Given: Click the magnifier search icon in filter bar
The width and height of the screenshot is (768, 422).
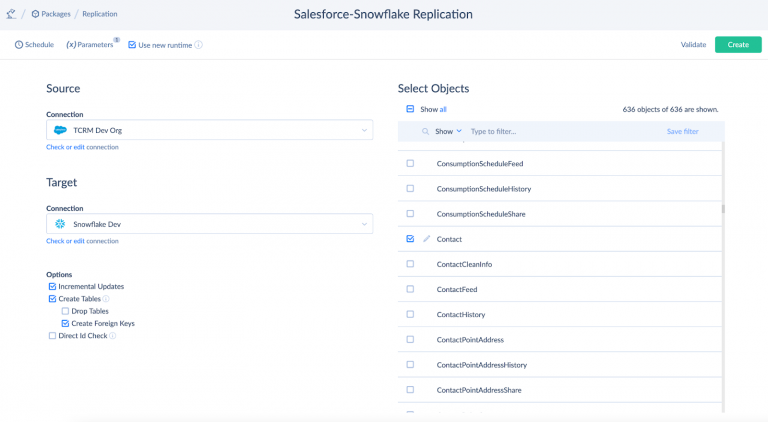Looking at the screenshot, I should click(425, 131).
